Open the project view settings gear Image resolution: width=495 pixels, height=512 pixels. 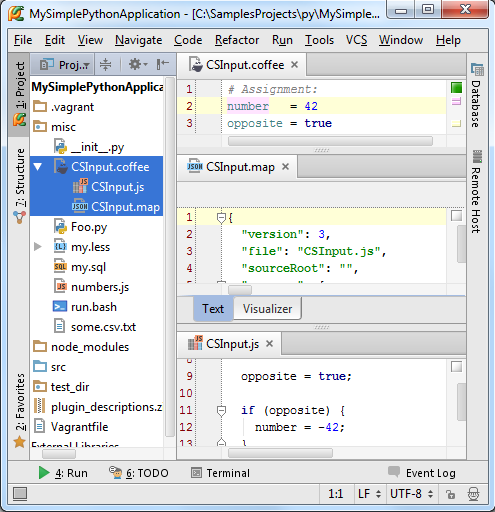click(137, 64)
